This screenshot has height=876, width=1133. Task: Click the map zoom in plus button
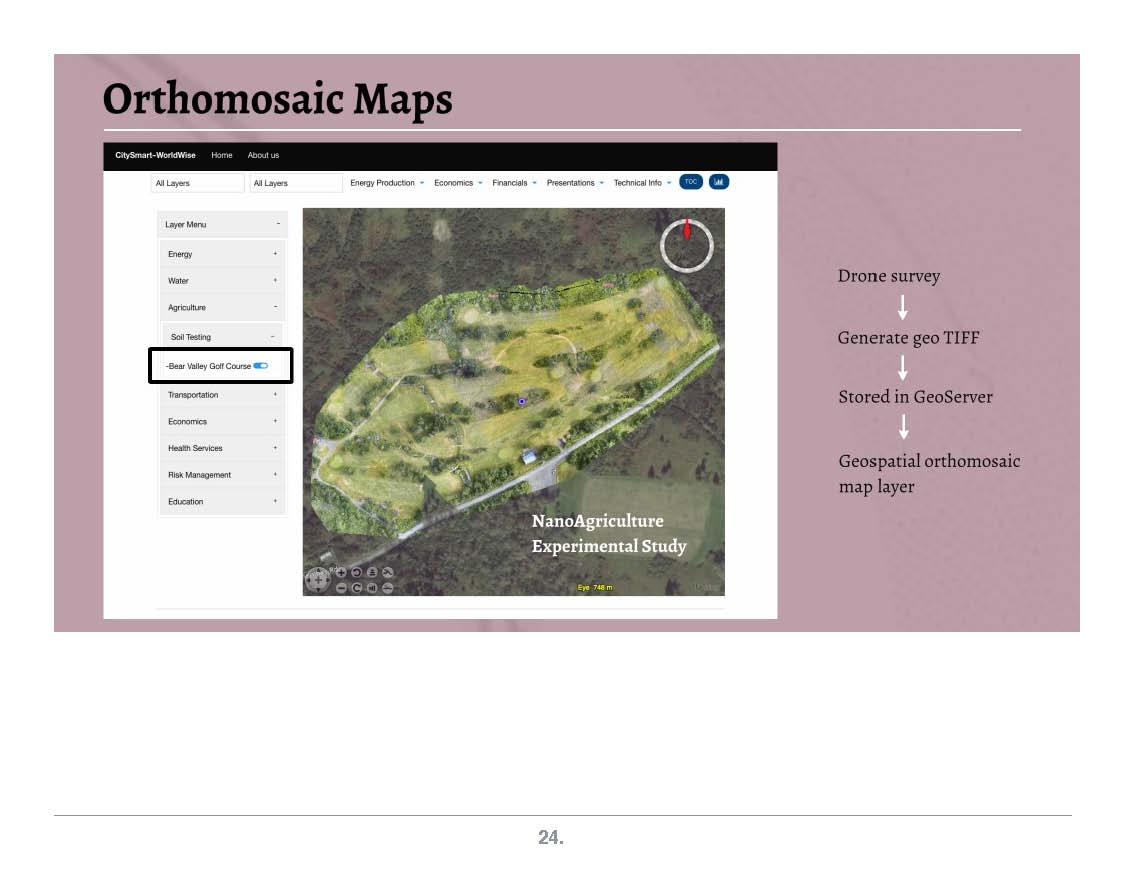click(x=341, y=573)
